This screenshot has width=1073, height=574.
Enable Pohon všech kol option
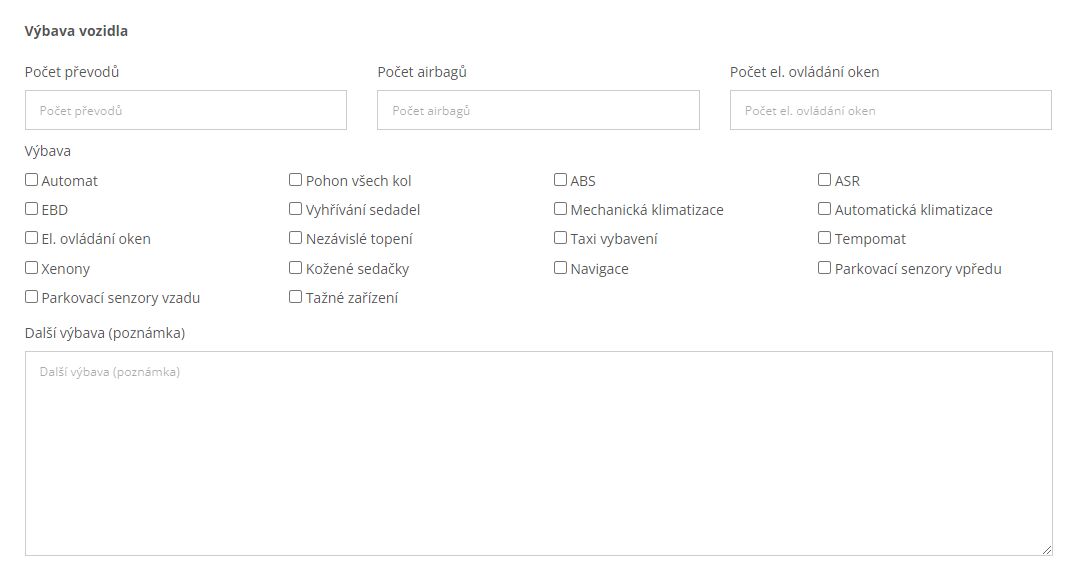point(296,180)
